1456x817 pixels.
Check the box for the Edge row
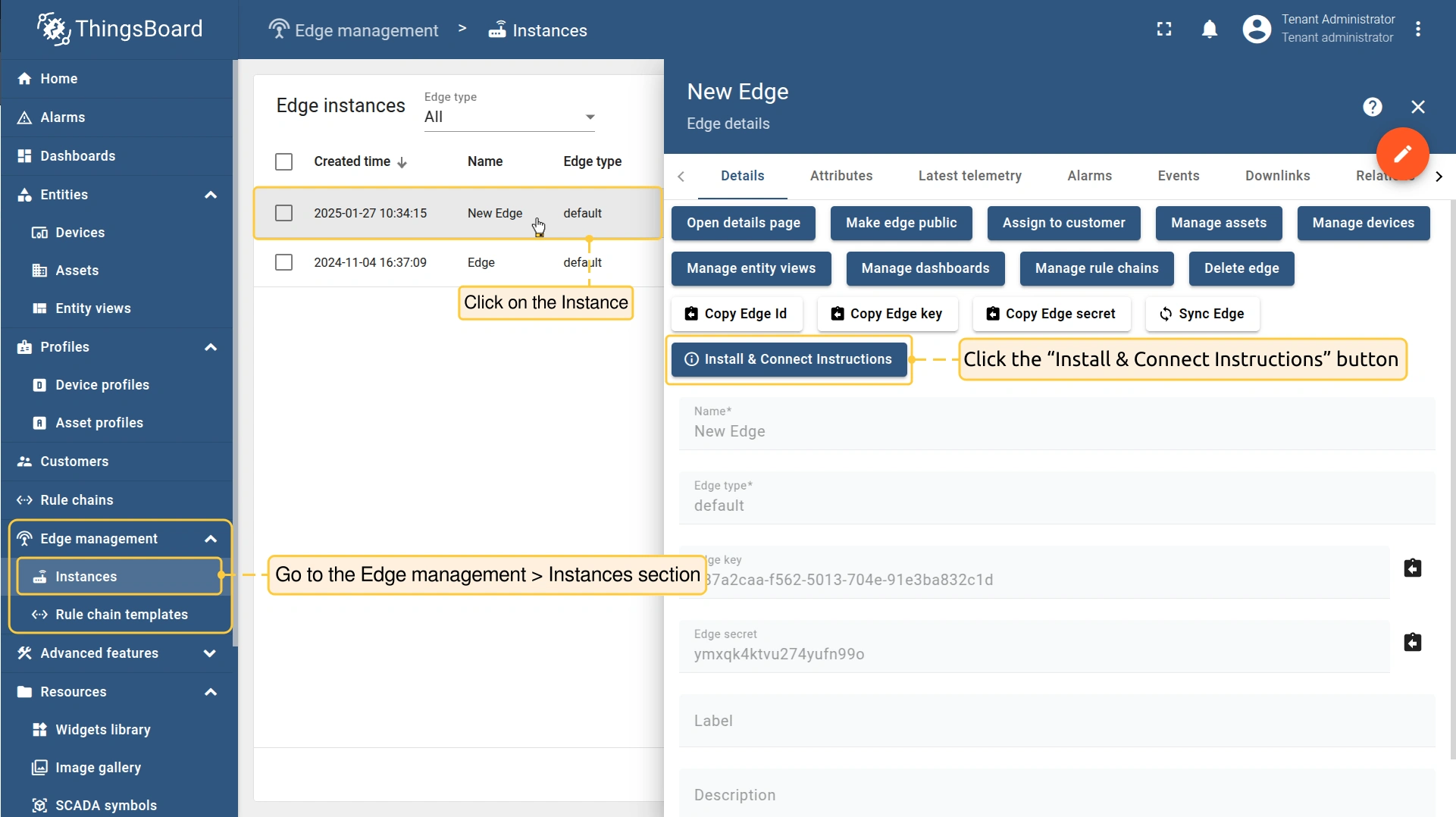pos(283,262)
